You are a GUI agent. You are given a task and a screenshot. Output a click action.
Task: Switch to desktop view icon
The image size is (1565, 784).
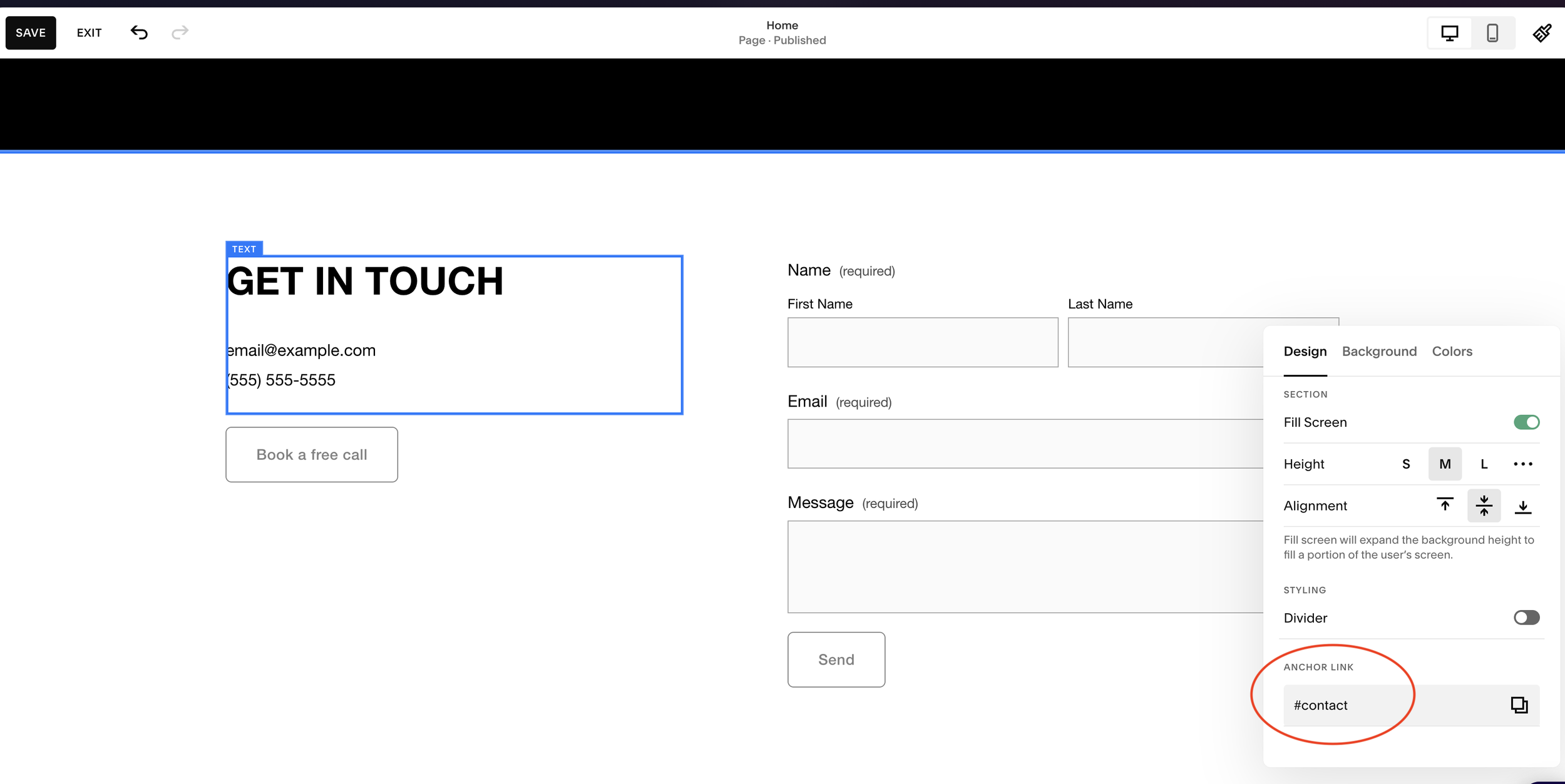(x=1449, y=33)
